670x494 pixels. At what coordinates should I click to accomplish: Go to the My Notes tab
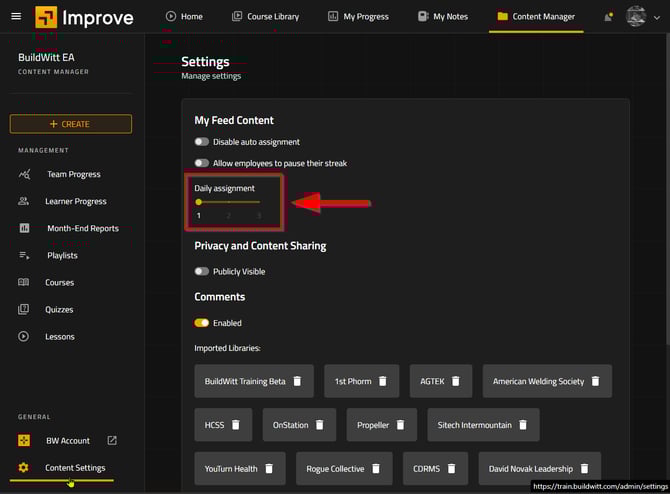[x=443, y=17]
